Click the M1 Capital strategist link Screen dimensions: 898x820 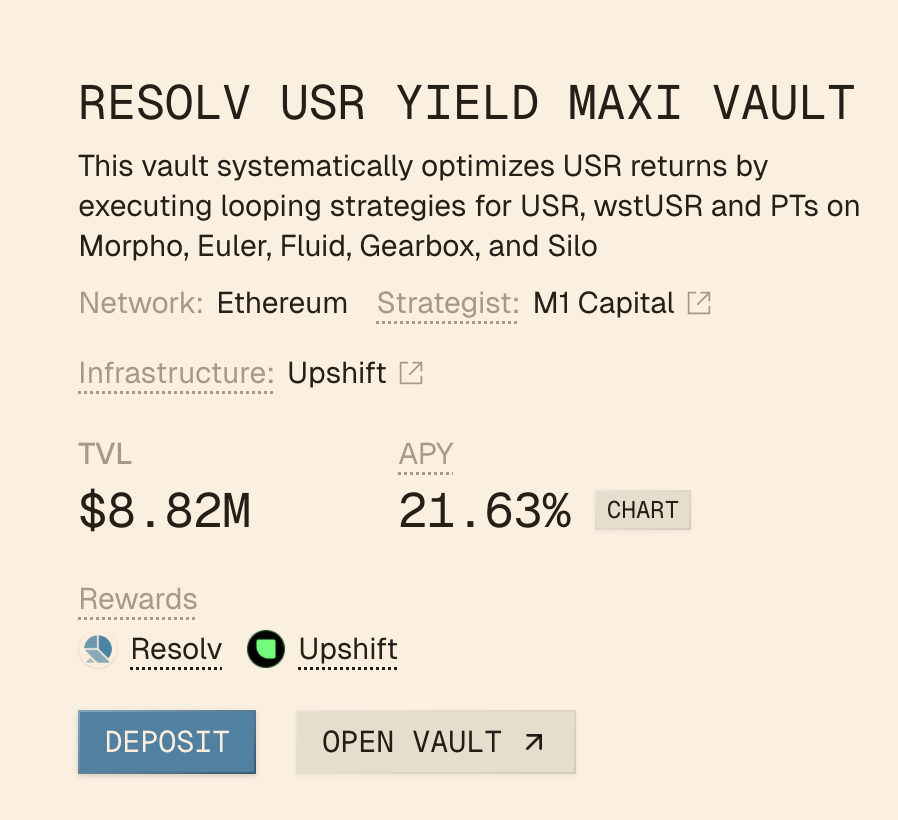click(603, 303)
